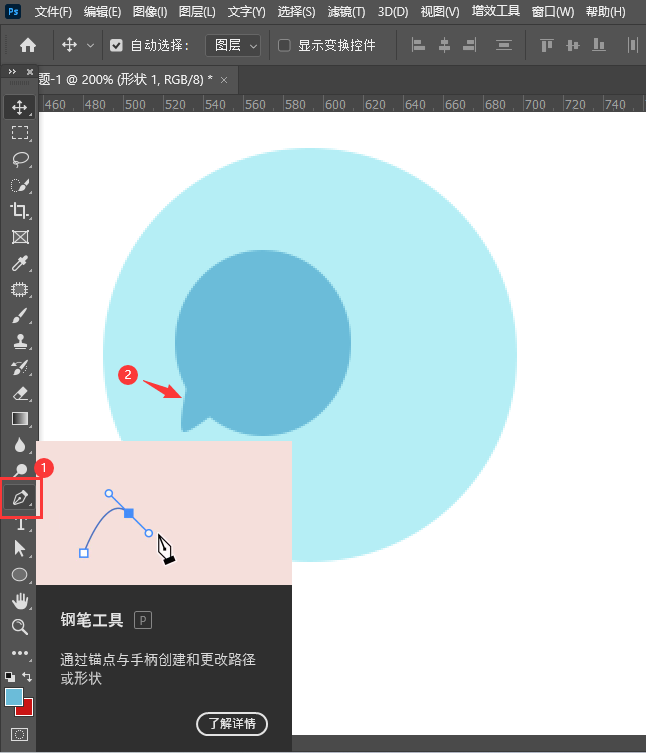The image size is (646, 753).
Task: Open the blue foreground color swatch
Action: coord(13,696)
